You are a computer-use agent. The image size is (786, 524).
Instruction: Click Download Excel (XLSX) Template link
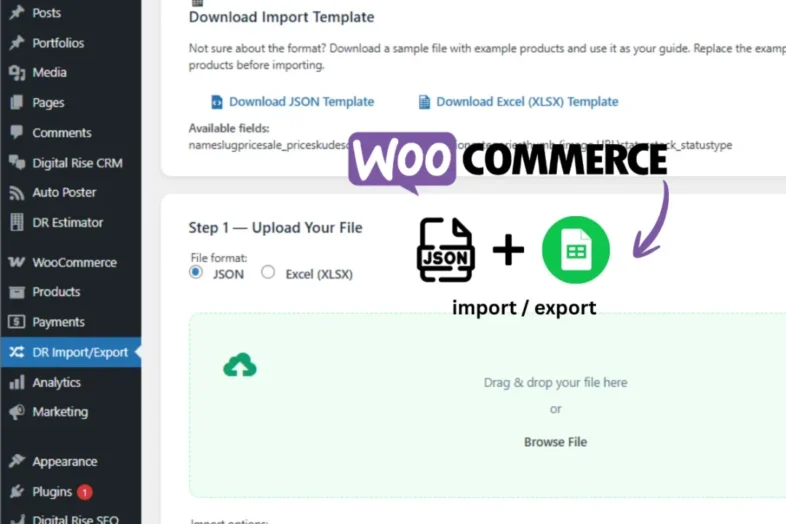527,102
